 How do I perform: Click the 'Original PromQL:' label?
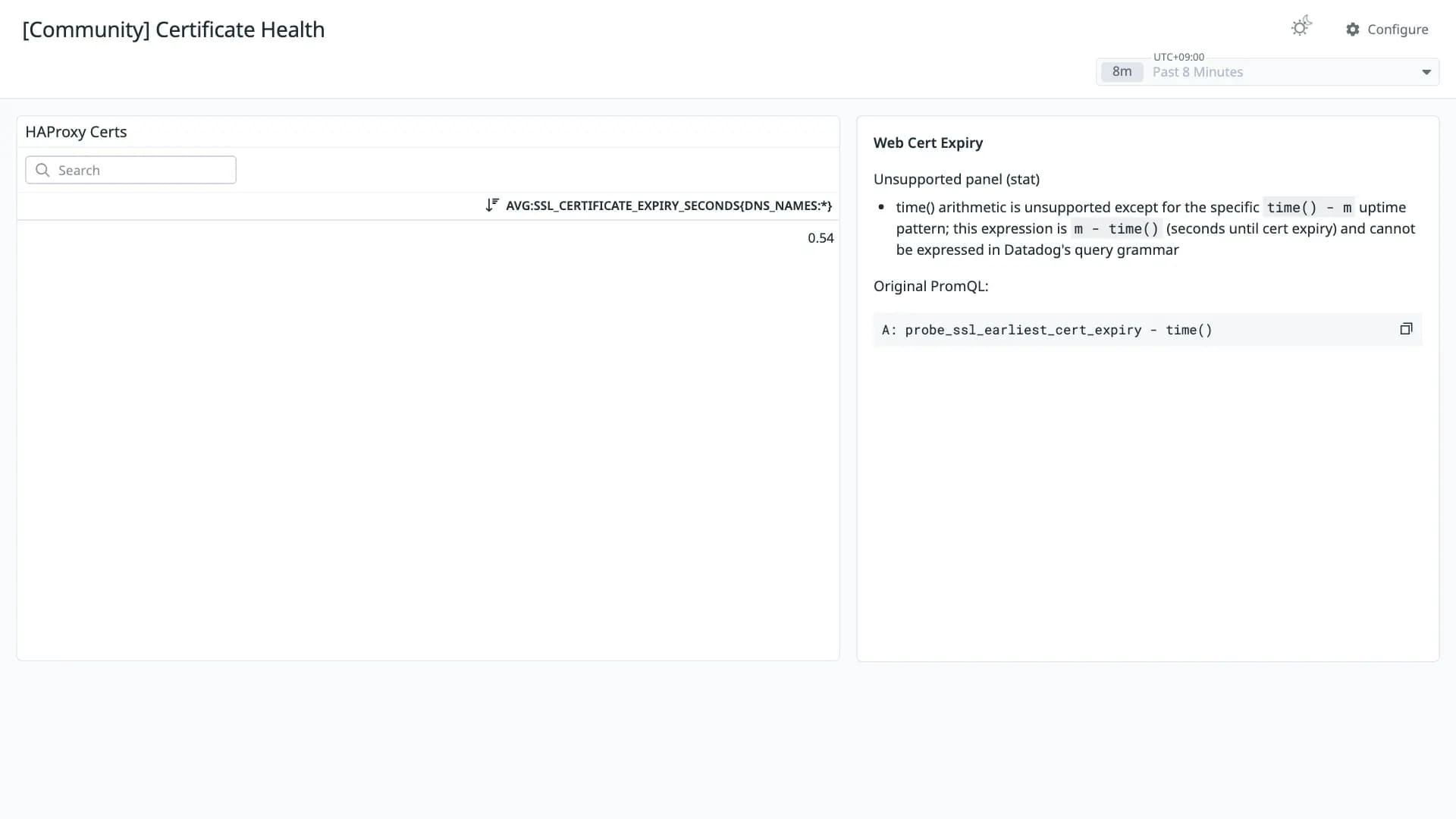(930, 287)
